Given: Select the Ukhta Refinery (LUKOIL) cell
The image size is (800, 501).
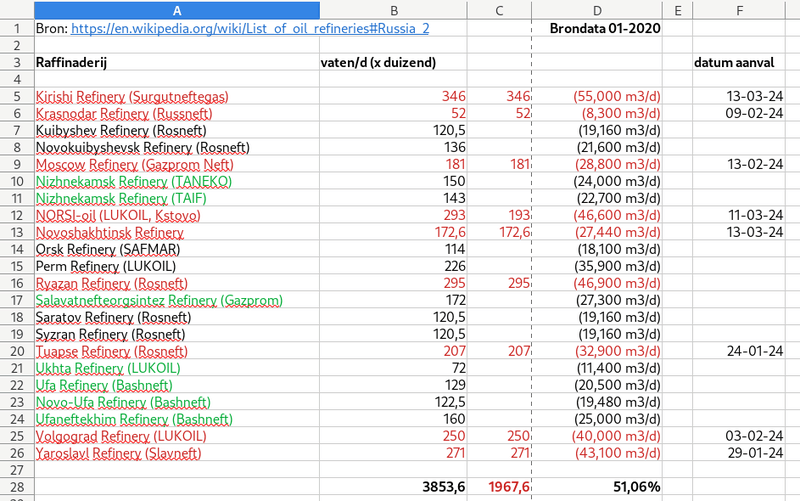Looking at the screenshot, I should tap(177, 368).
